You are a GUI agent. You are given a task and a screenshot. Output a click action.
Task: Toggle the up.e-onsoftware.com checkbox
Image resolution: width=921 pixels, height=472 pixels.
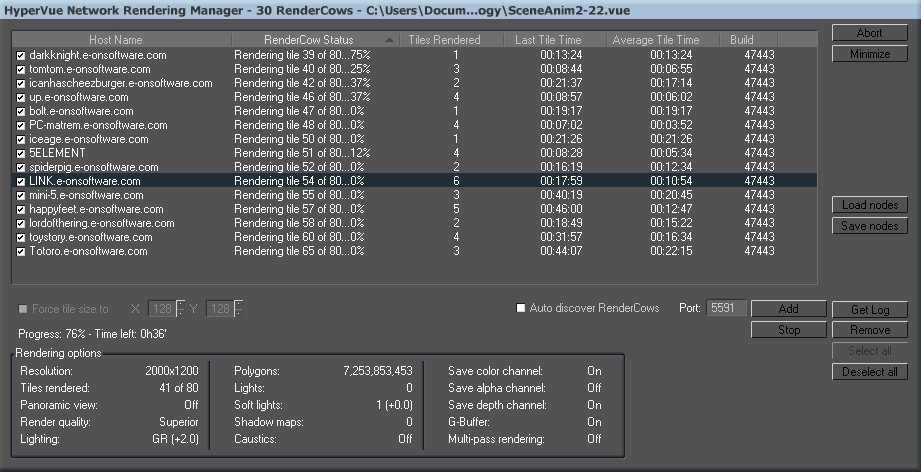coord(21,98)
